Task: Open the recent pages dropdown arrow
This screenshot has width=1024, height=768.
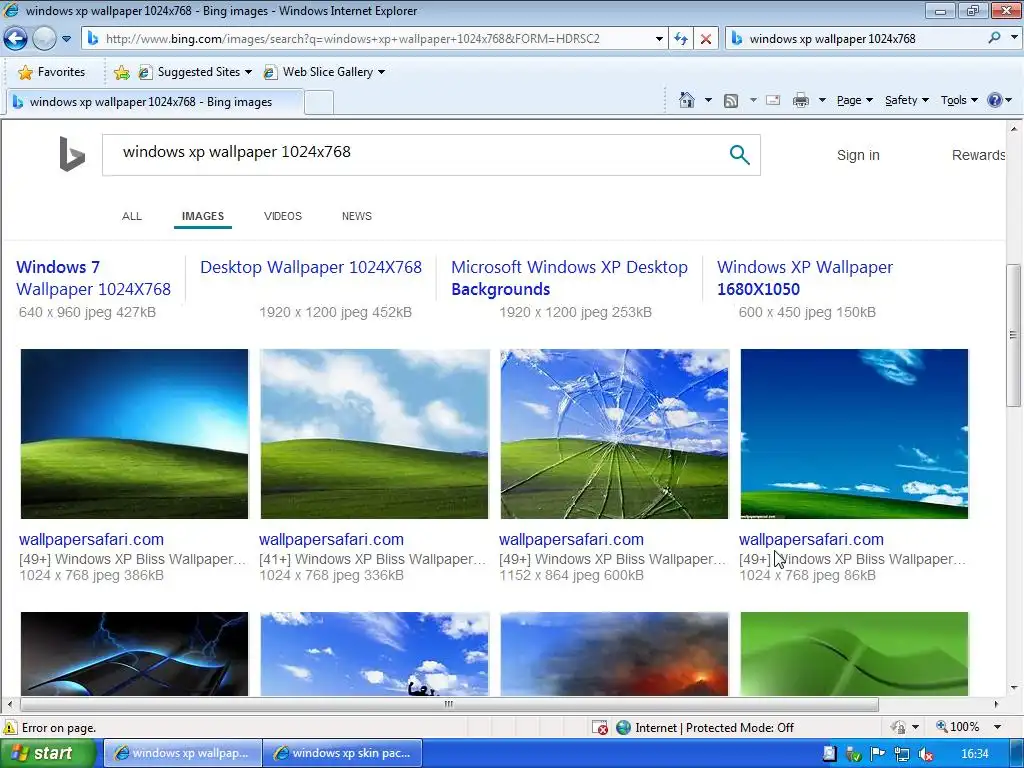Action: (x=67, y=39)
